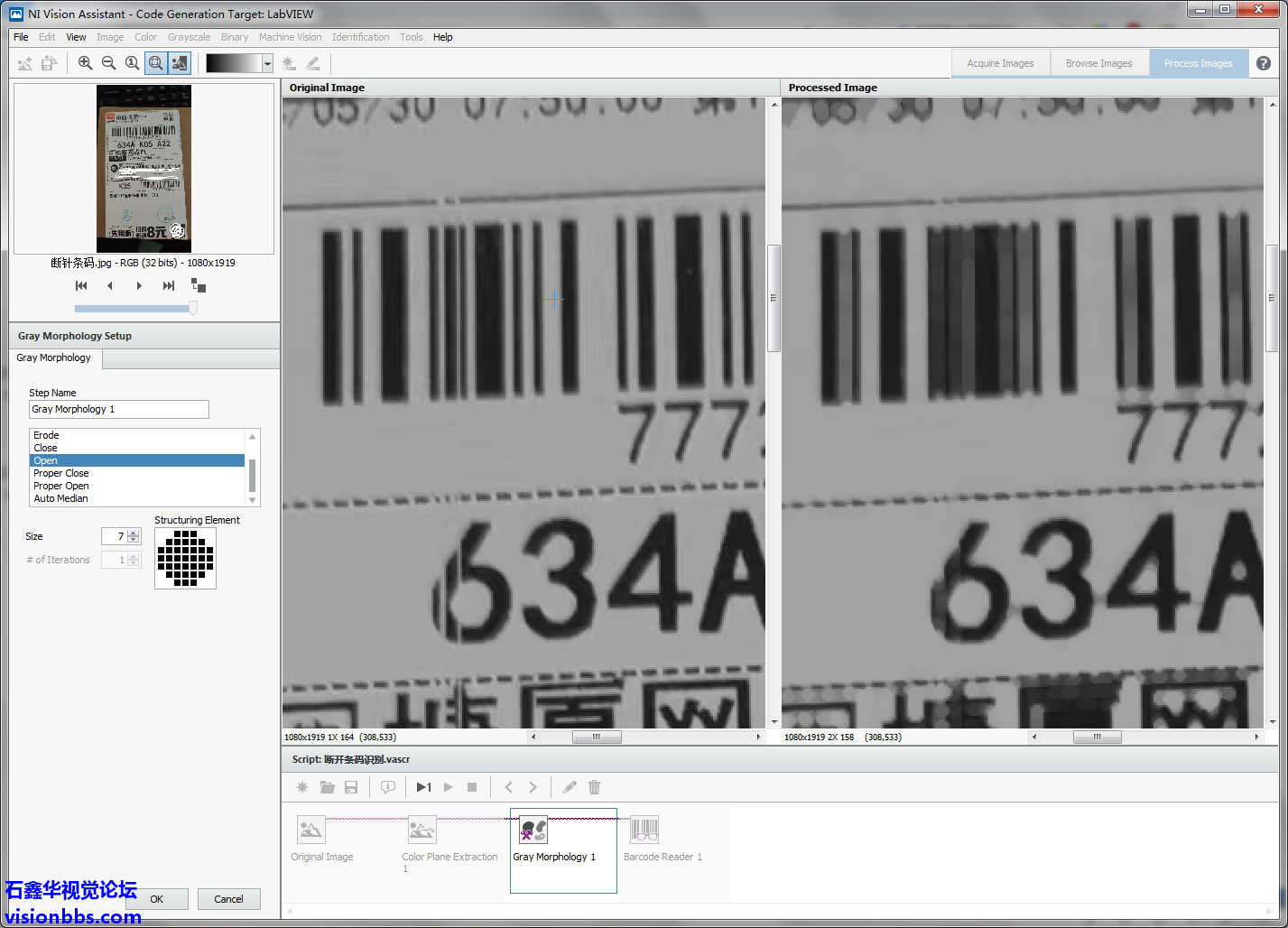Viewport: 1288px width, 928px height.
Task: Click the Color Plane Extraction 1 step icon
Action: pyautogui.click(x=422, y=831)
